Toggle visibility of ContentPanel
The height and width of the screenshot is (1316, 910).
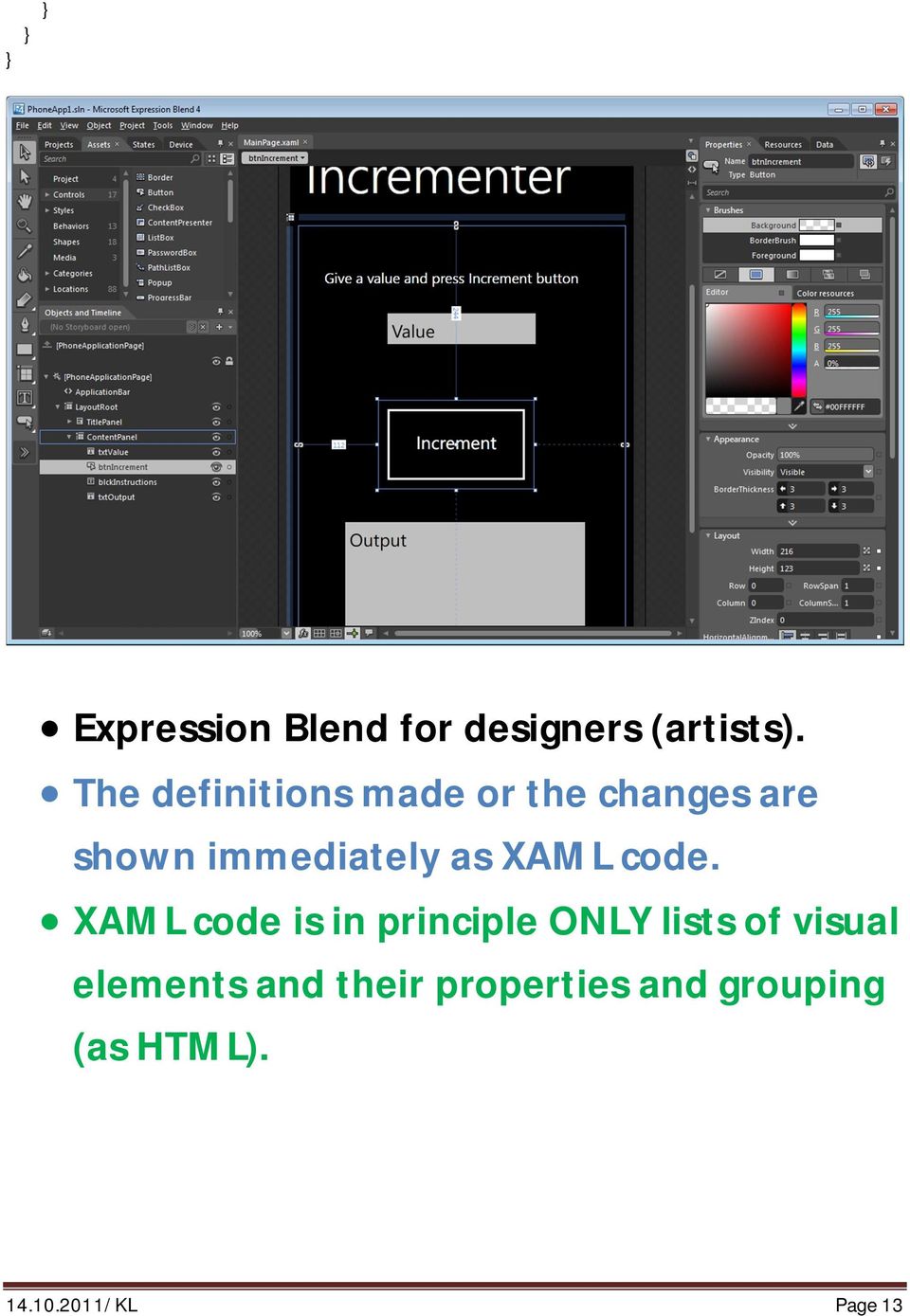(x=216, y=438)
